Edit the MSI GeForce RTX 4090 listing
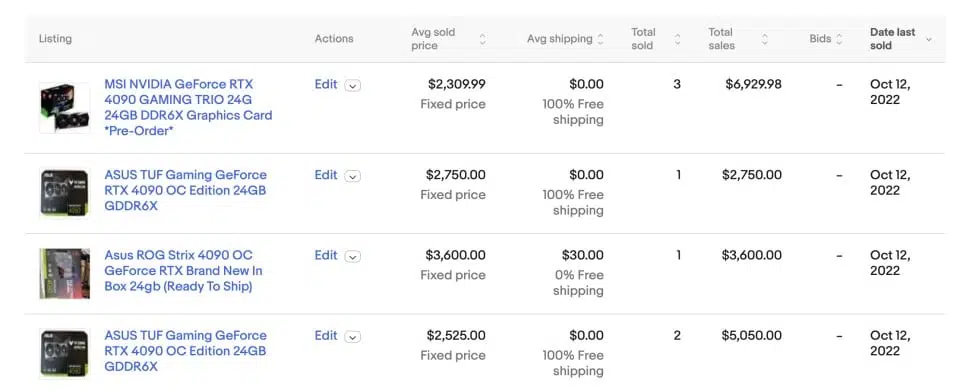The image size is (960, 392). pyautogui.click(x=326, y=85)
